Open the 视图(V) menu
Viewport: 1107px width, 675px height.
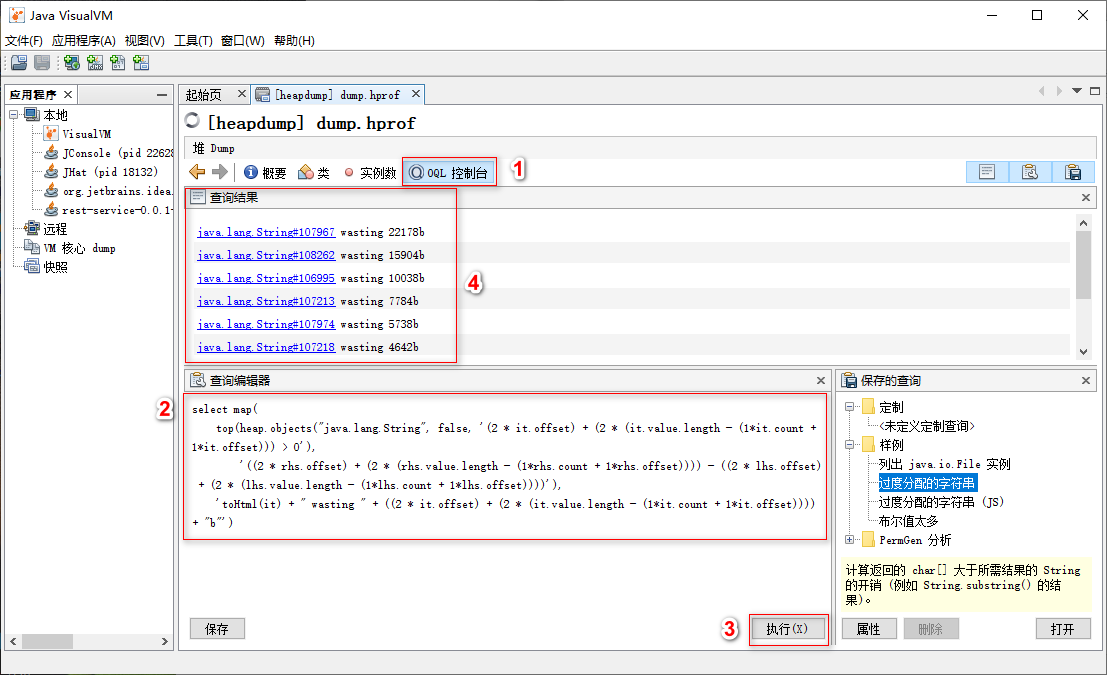pos(145,41)
